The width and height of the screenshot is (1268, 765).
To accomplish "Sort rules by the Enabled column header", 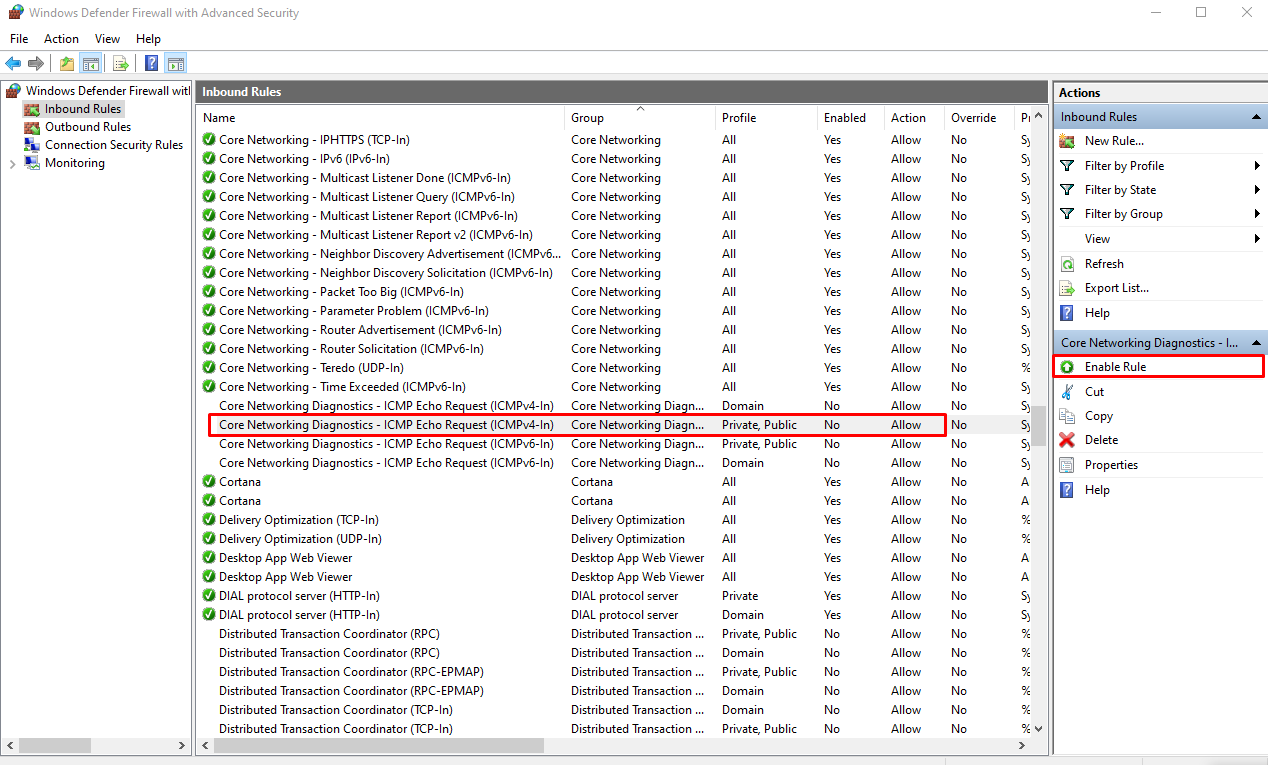I will [845, 118].
